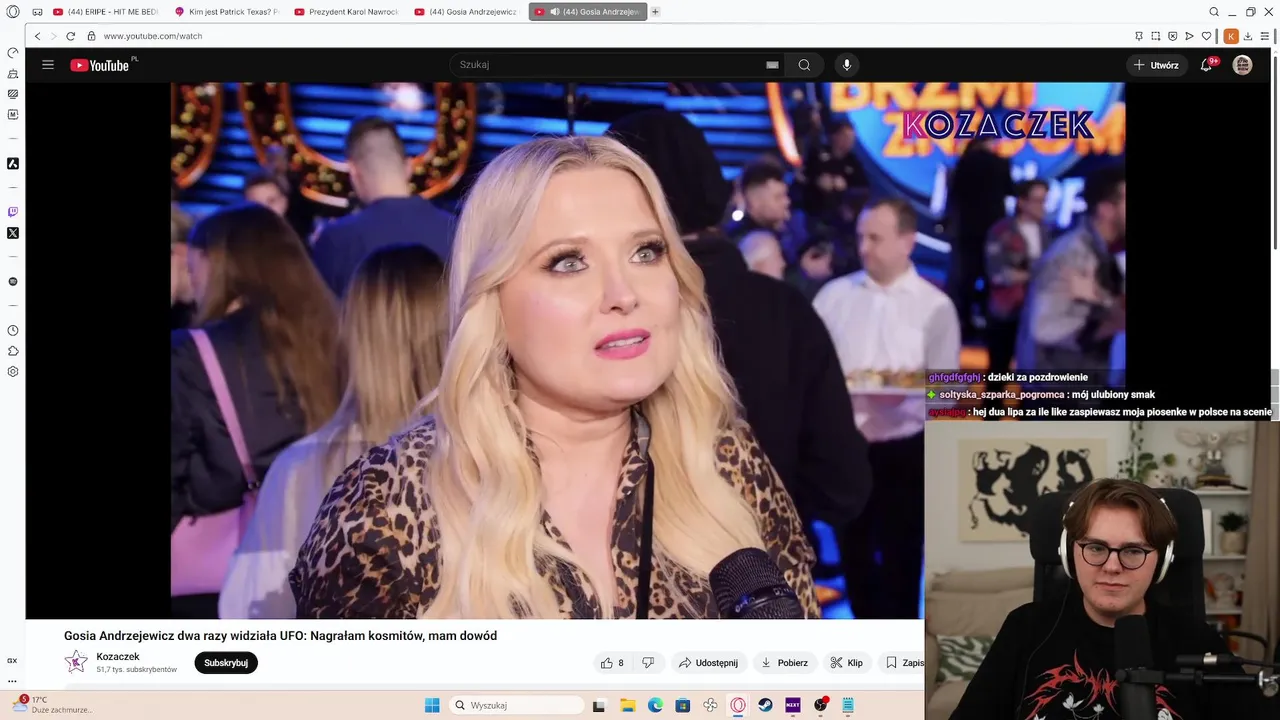Pin the page with pinboard icon

click(x=1139, y=36)
